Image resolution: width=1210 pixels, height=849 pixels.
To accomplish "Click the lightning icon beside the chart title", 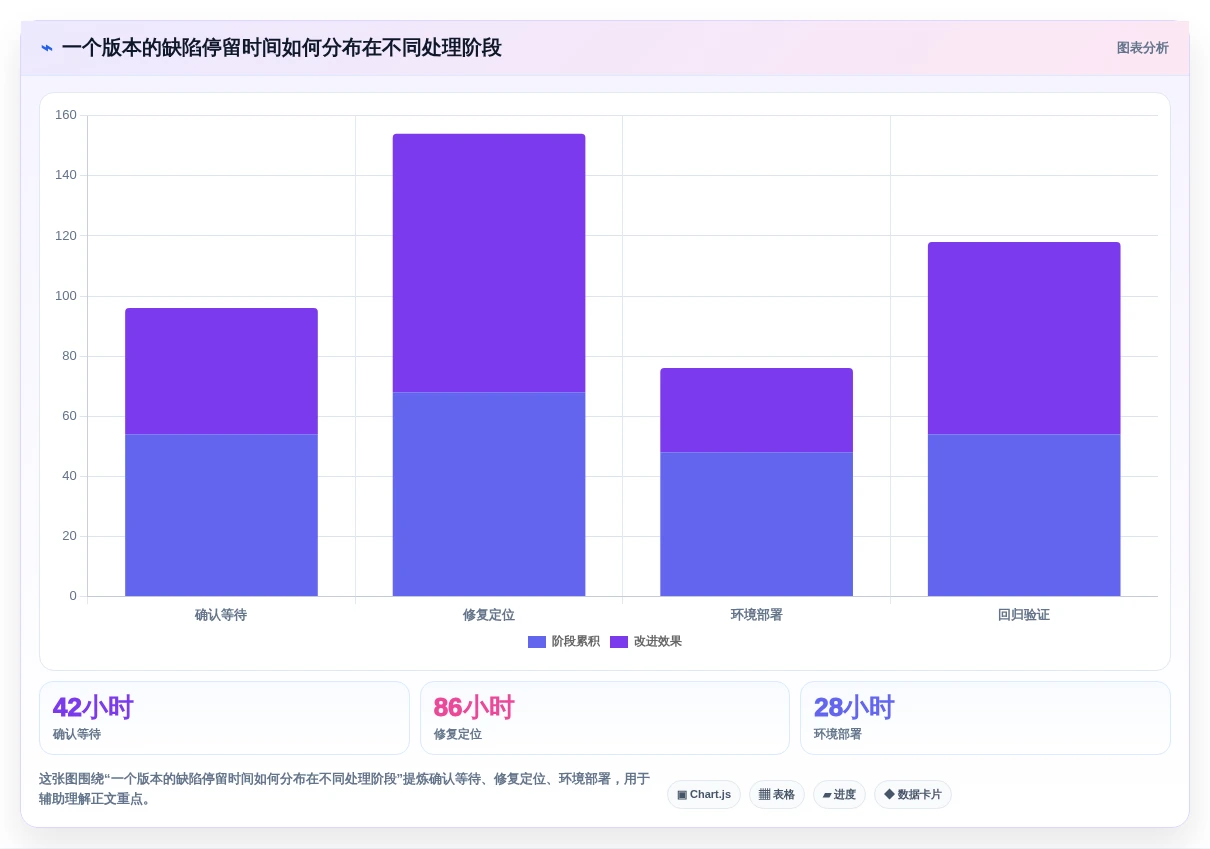I will coord(47,48).
